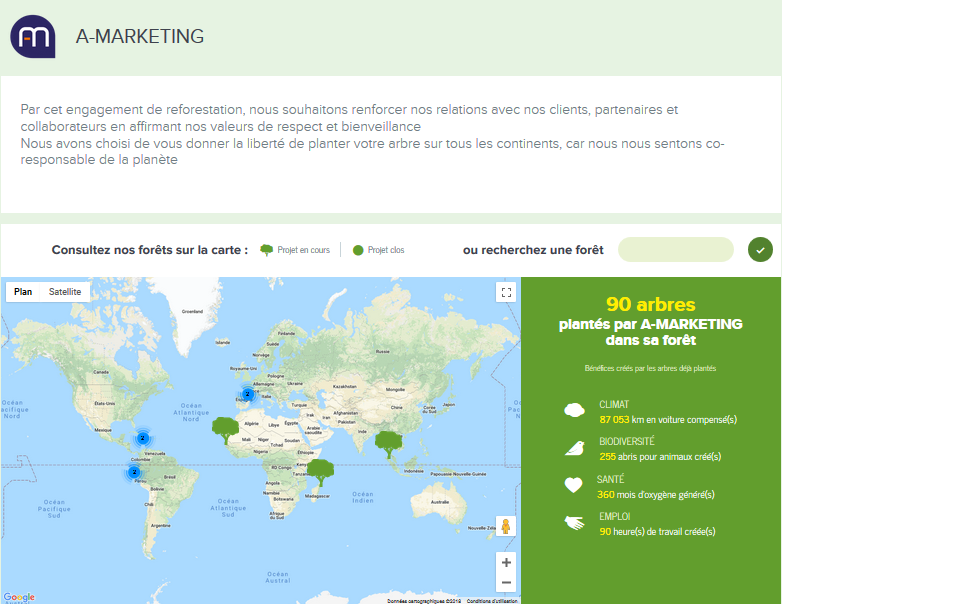Open the cluster marker in the Caribbean
Viewport: 960px width, 604px height.
coord(143,438)
